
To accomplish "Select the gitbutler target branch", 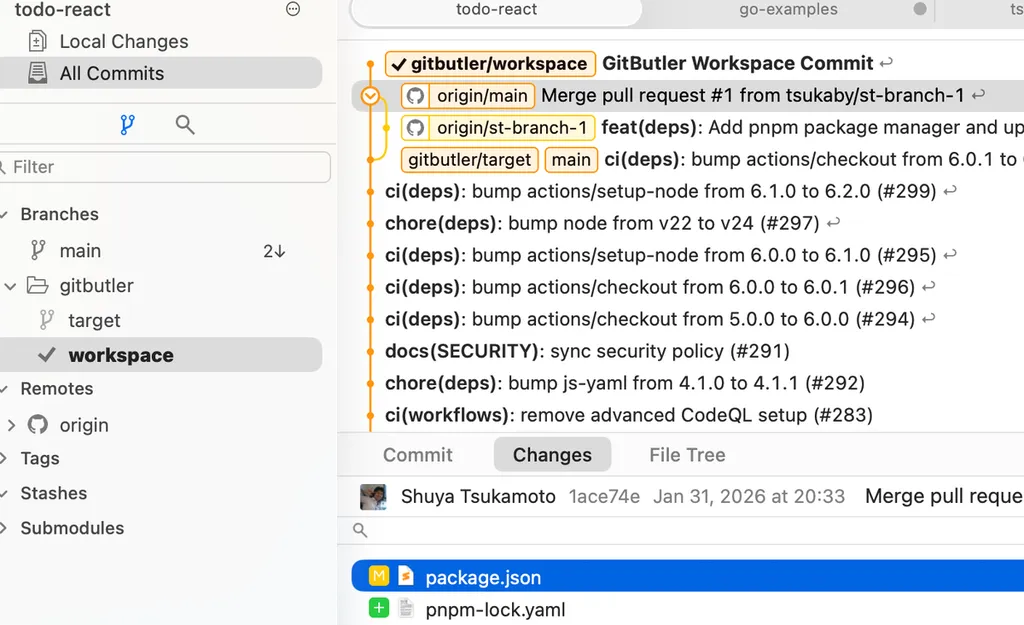I will pyautogui.click(x=94, y=321).
